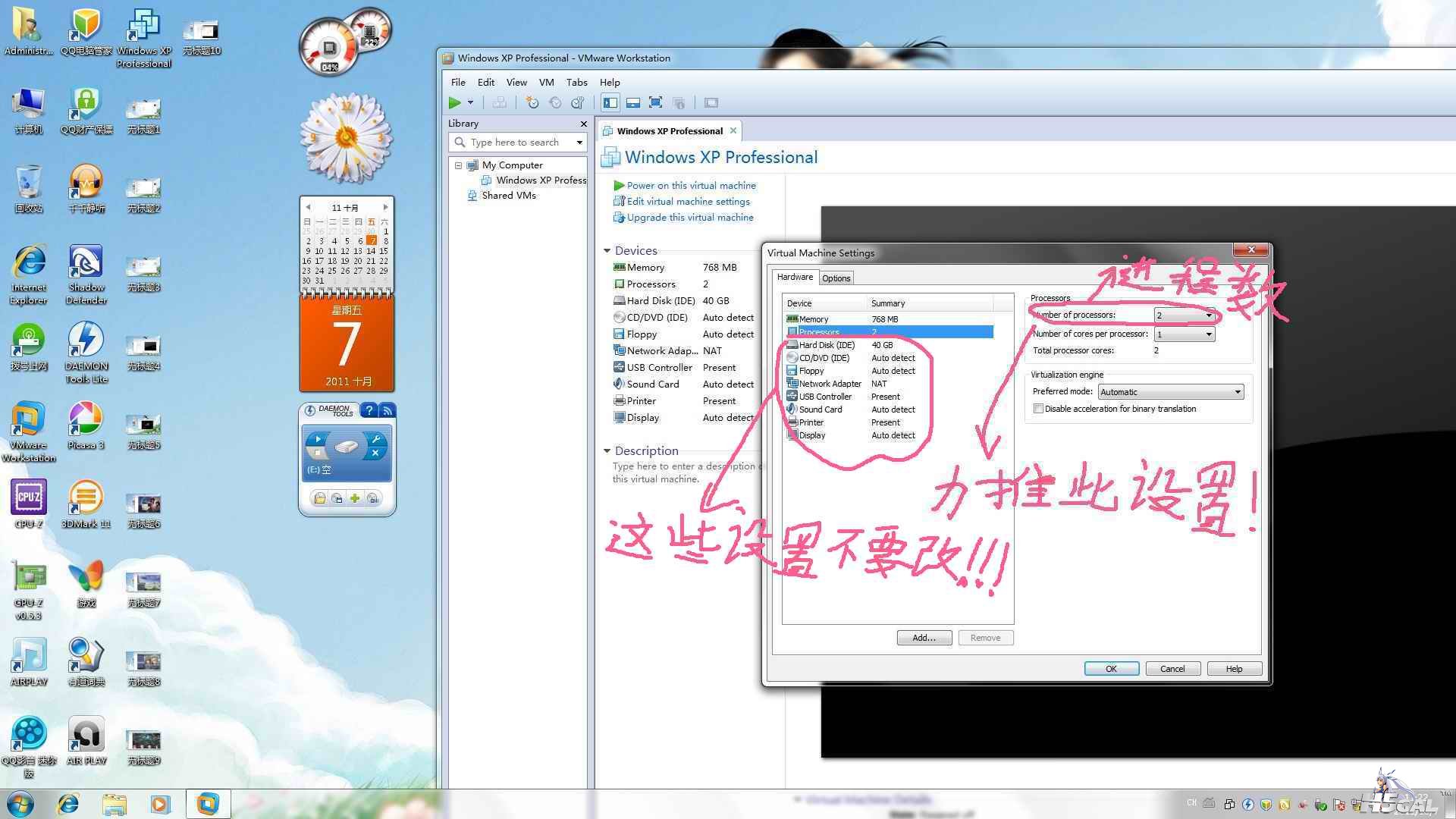
Task: Select Network Adapter in hardware device list
Action: coord(890,384)
